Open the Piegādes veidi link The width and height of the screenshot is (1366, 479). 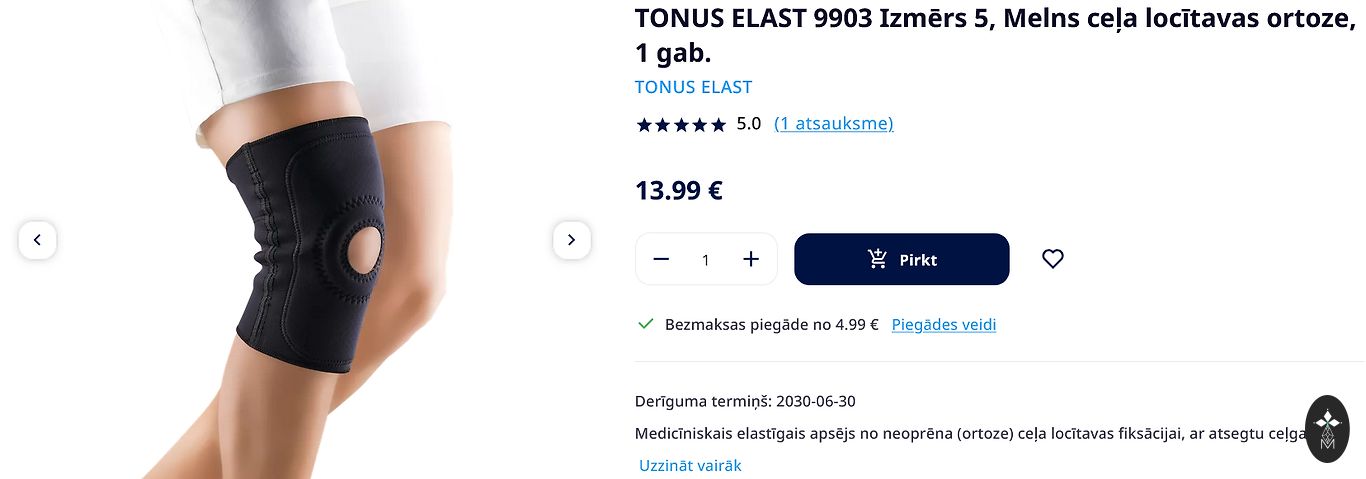point(943,324)
